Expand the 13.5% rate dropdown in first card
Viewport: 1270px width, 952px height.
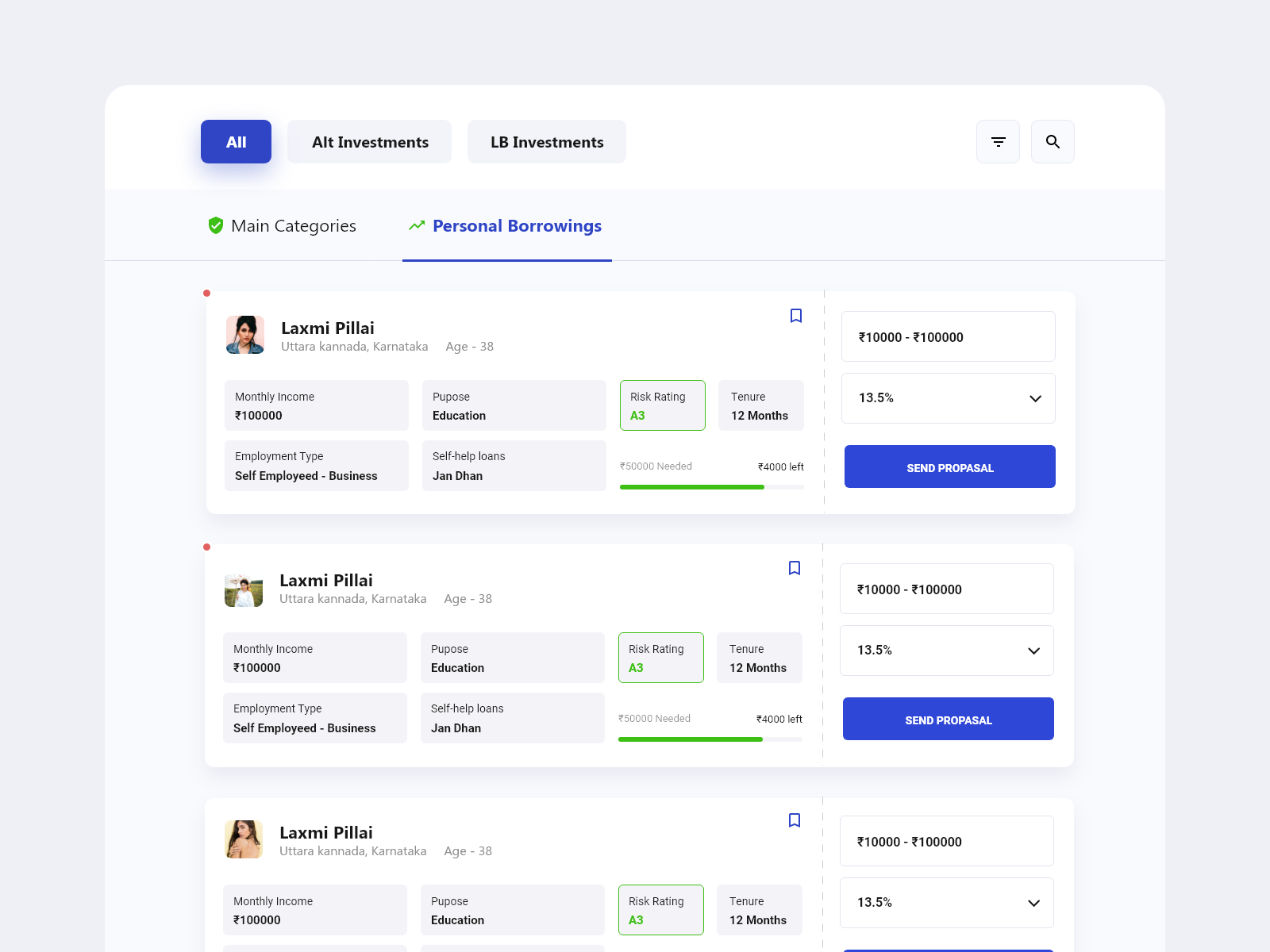pyautogui.click(x=949, y=398)
